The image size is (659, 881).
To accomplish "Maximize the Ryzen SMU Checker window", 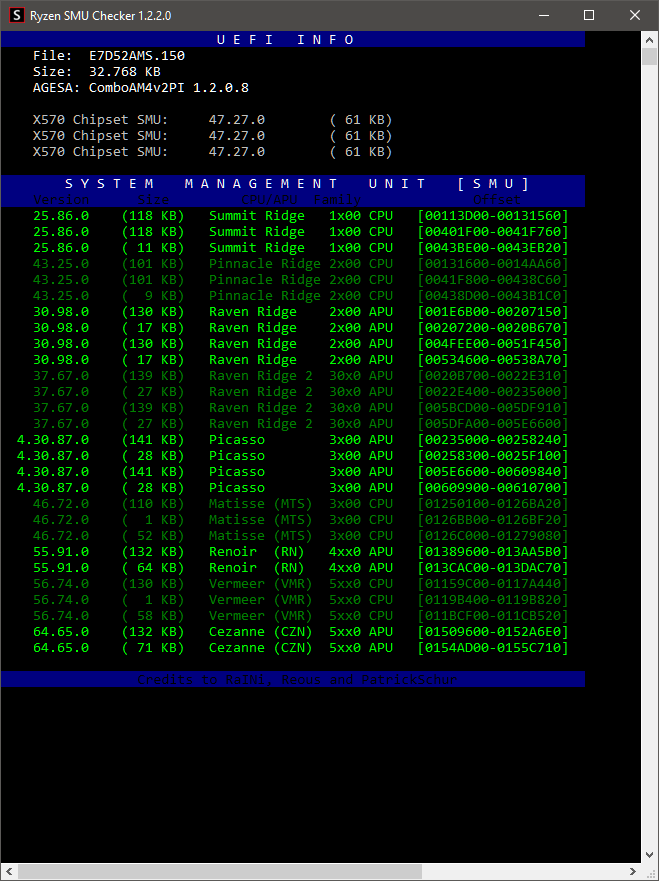I will [589, 15].
